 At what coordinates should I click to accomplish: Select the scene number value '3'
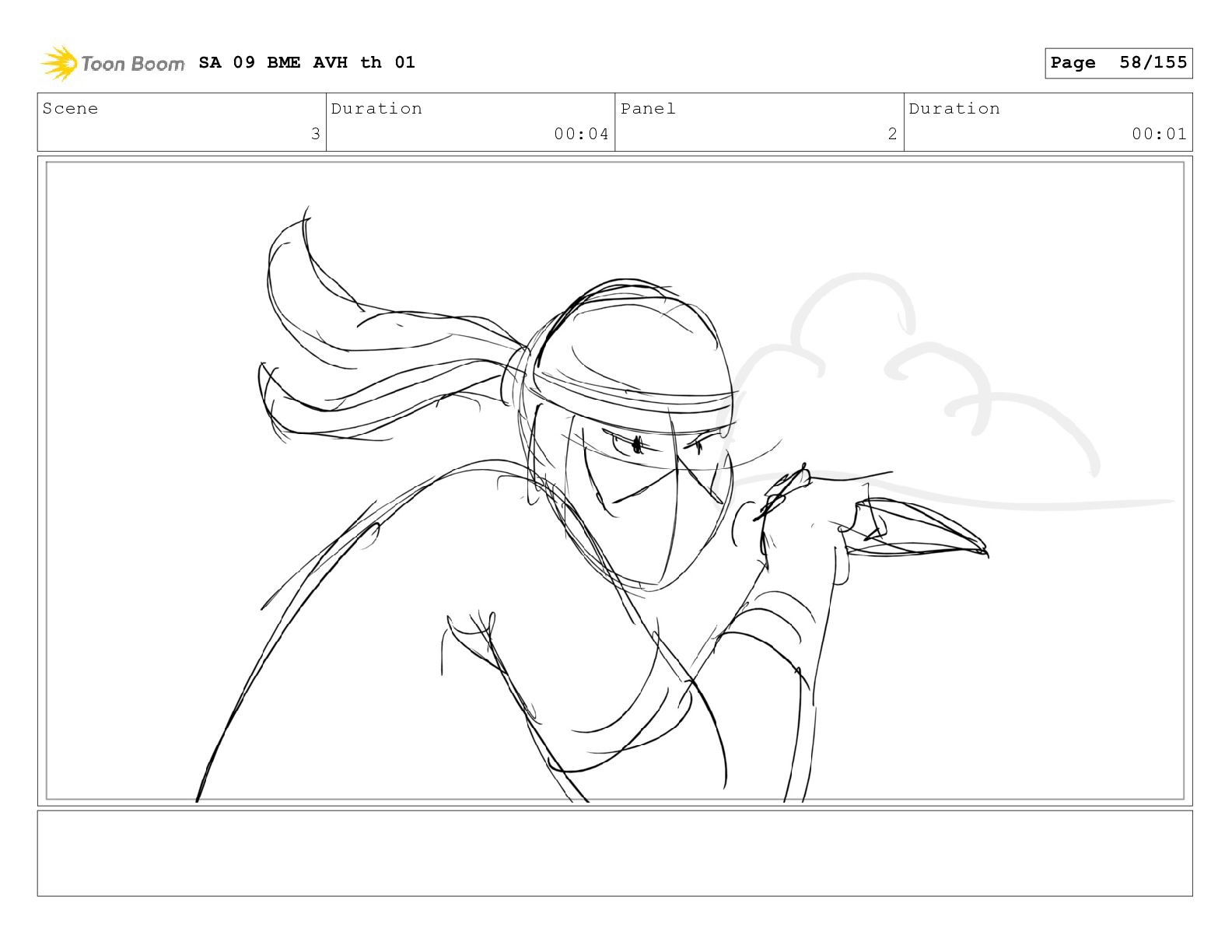315,134
